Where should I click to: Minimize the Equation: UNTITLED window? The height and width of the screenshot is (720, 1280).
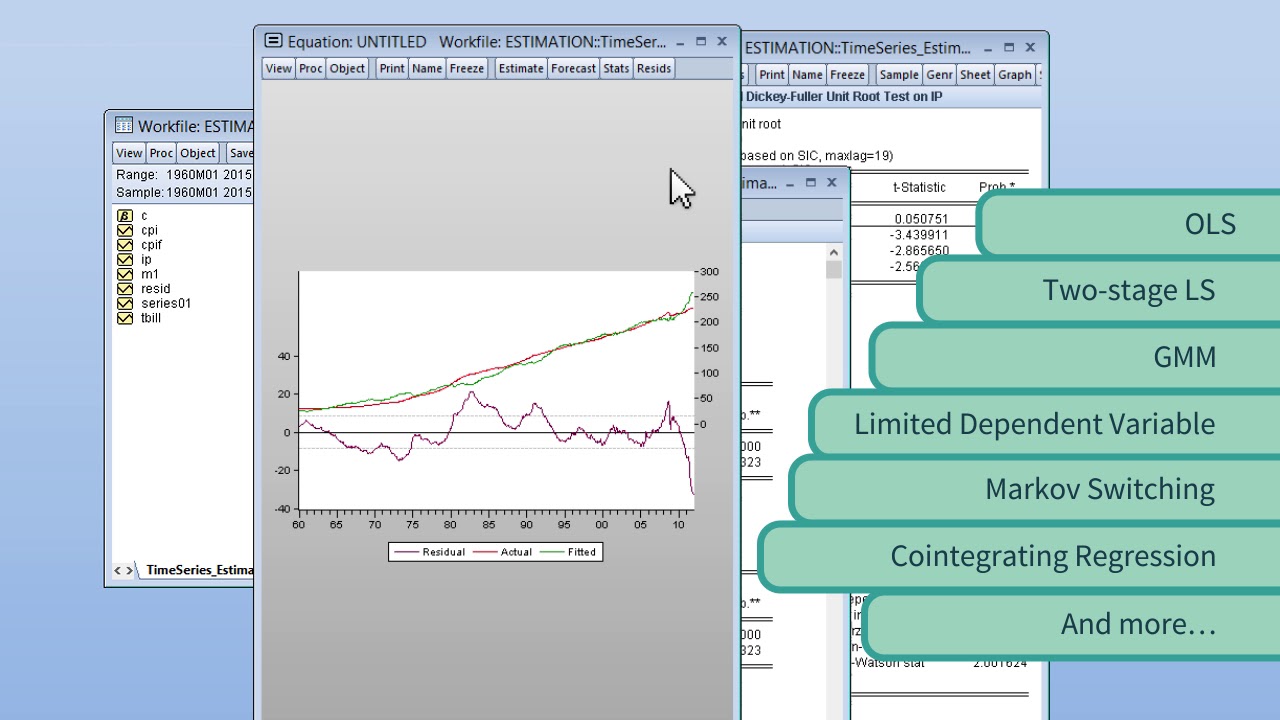(680, 42)
